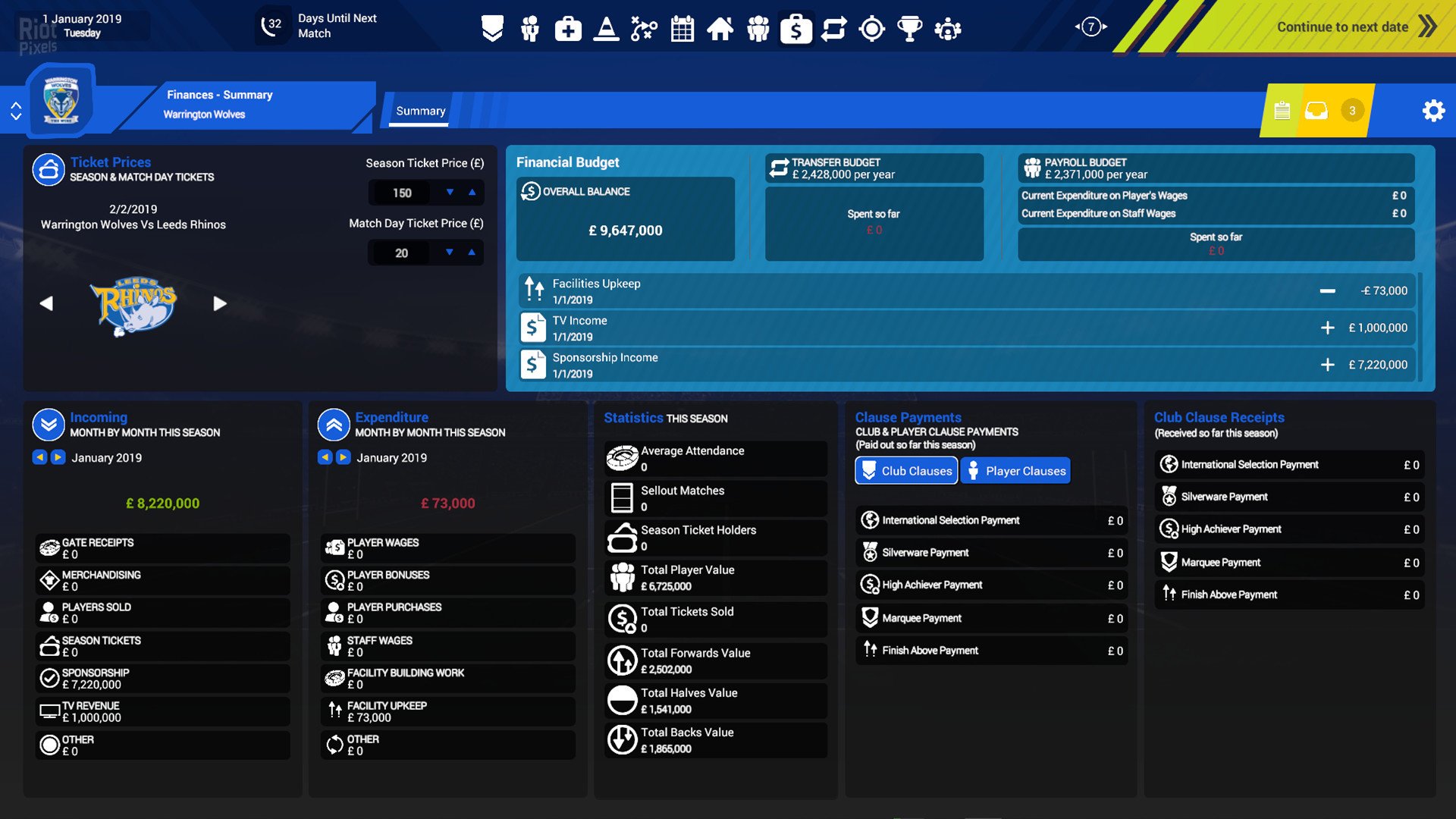Enable the Club Clauses view

coord(905,470)
